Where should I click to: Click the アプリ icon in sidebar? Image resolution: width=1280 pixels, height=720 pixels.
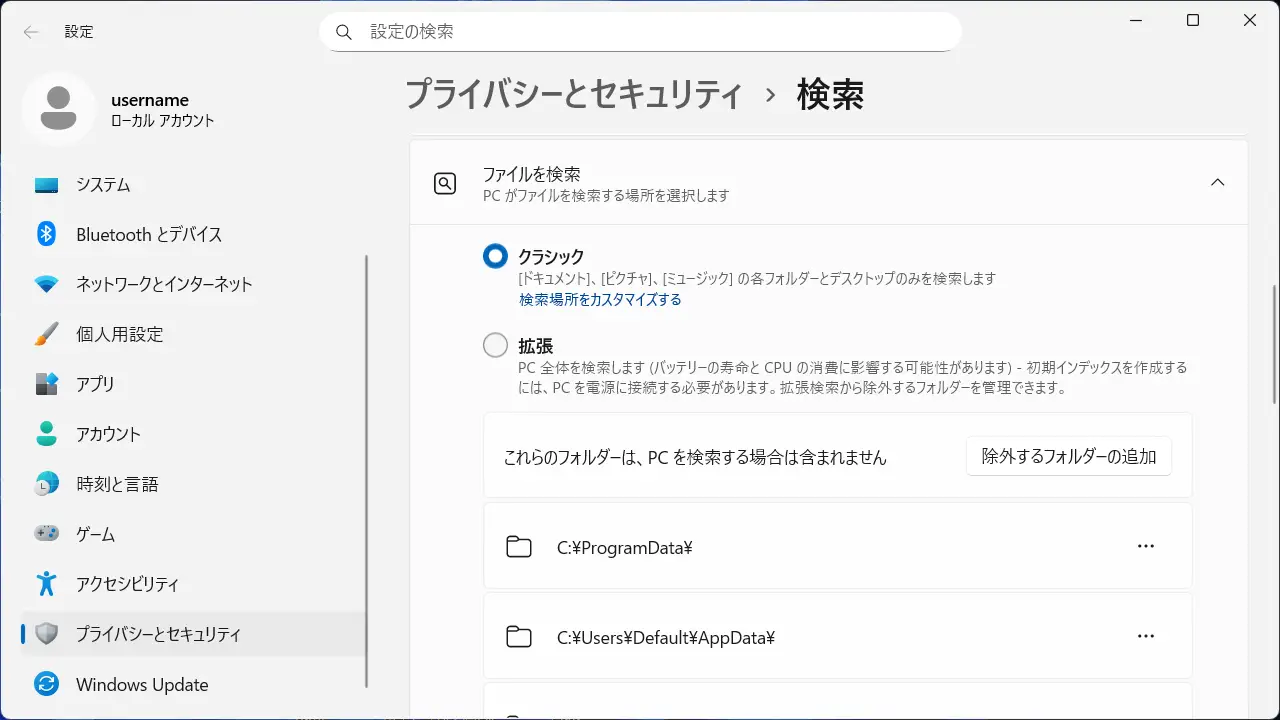pos(46,384)
